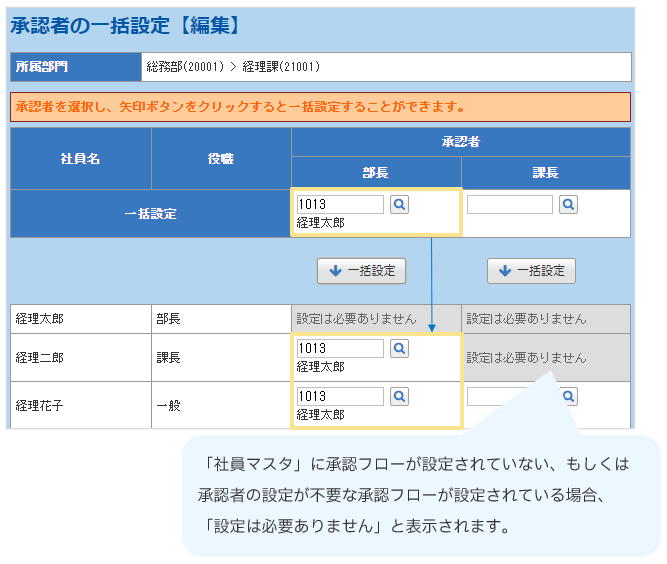Open 部長 approver search in 経理花子 row

click(x=399, y=396)
